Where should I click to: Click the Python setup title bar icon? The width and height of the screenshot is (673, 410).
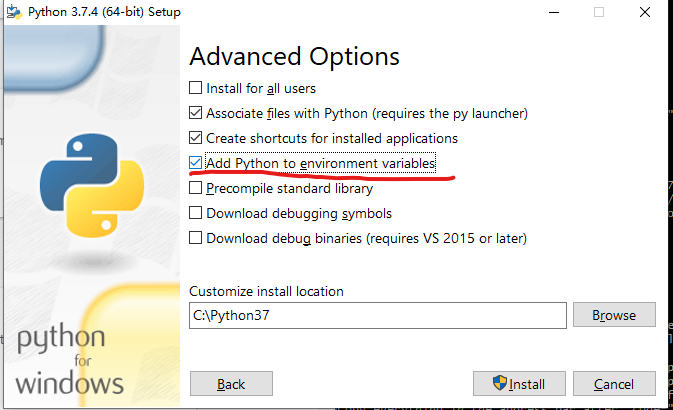[14, 12]
